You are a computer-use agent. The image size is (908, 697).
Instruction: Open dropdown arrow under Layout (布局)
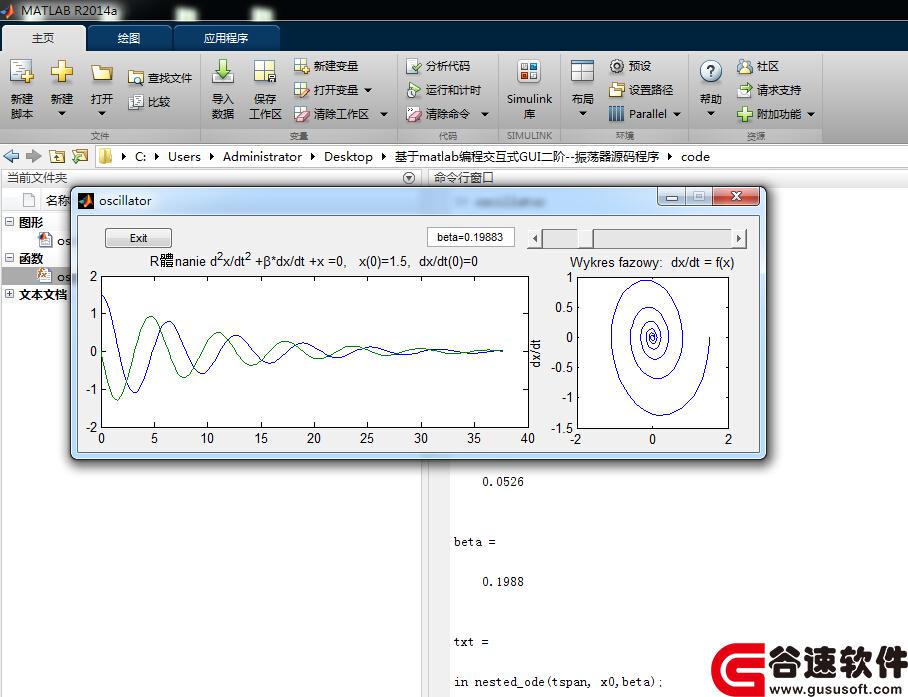tap(583, 113)
